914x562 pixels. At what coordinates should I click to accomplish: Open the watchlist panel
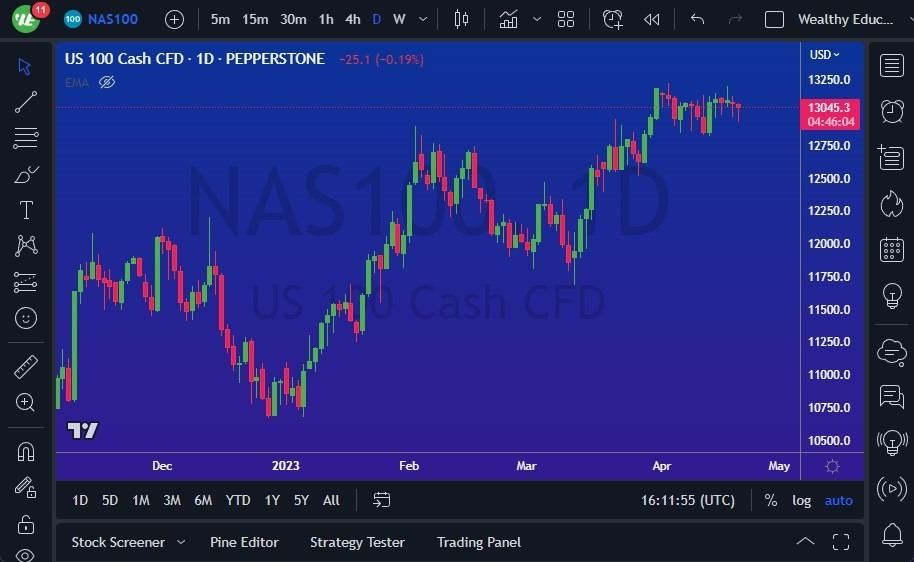tap(892, 65)
